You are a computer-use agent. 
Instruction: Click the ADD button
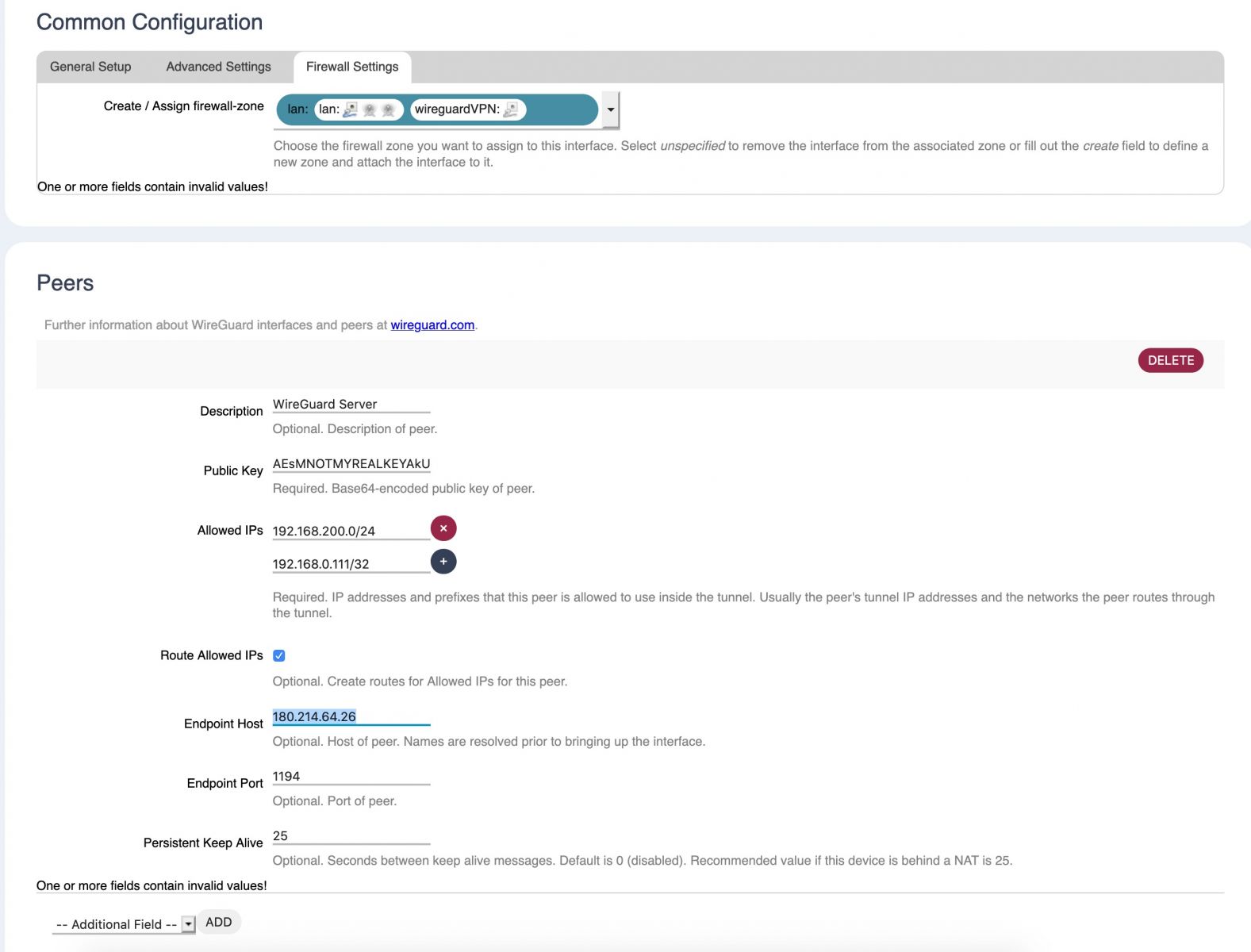pyautogui.click(x=219, y=922)
